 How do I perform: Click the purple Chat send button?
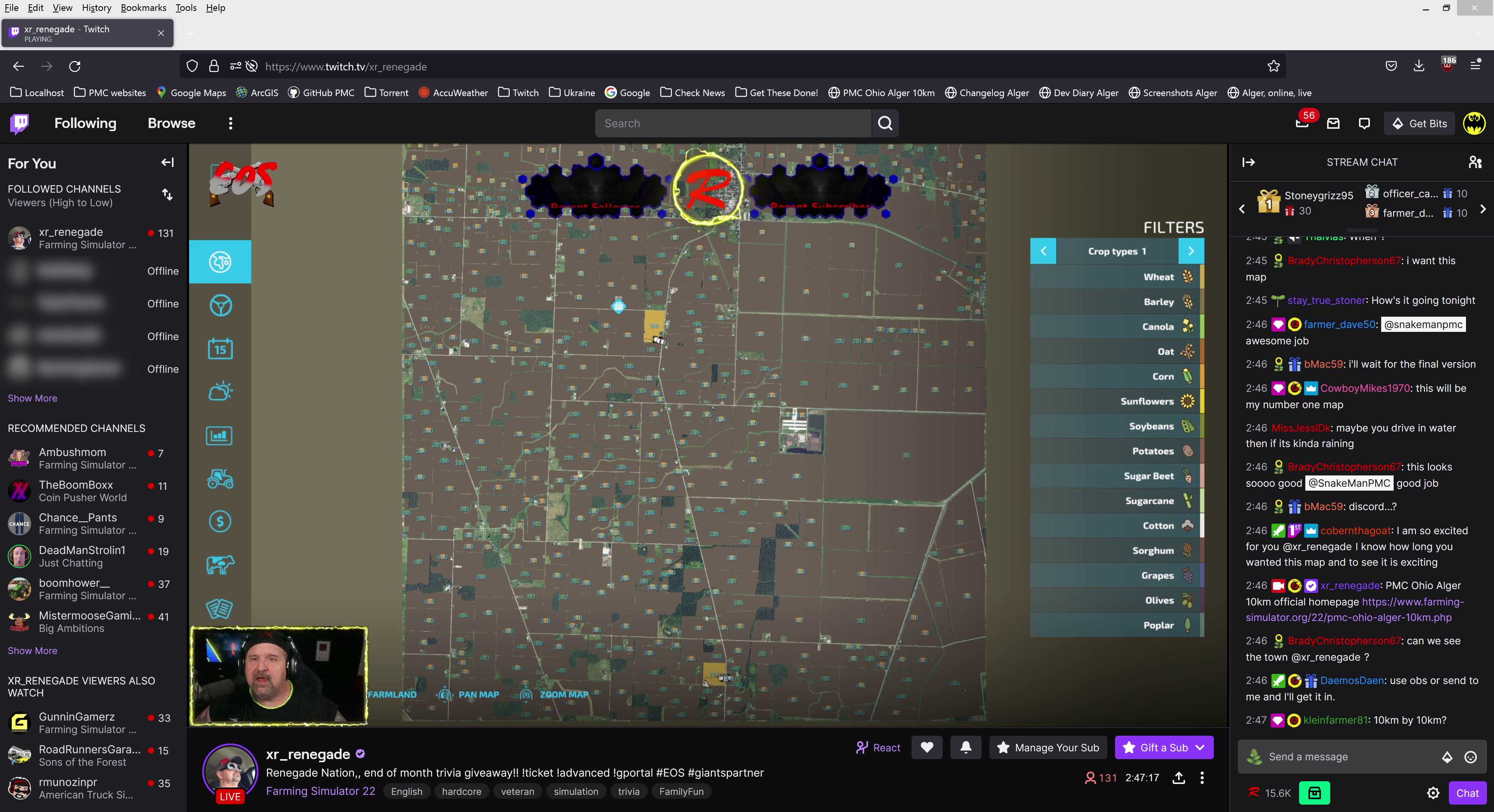point(1467,793)
